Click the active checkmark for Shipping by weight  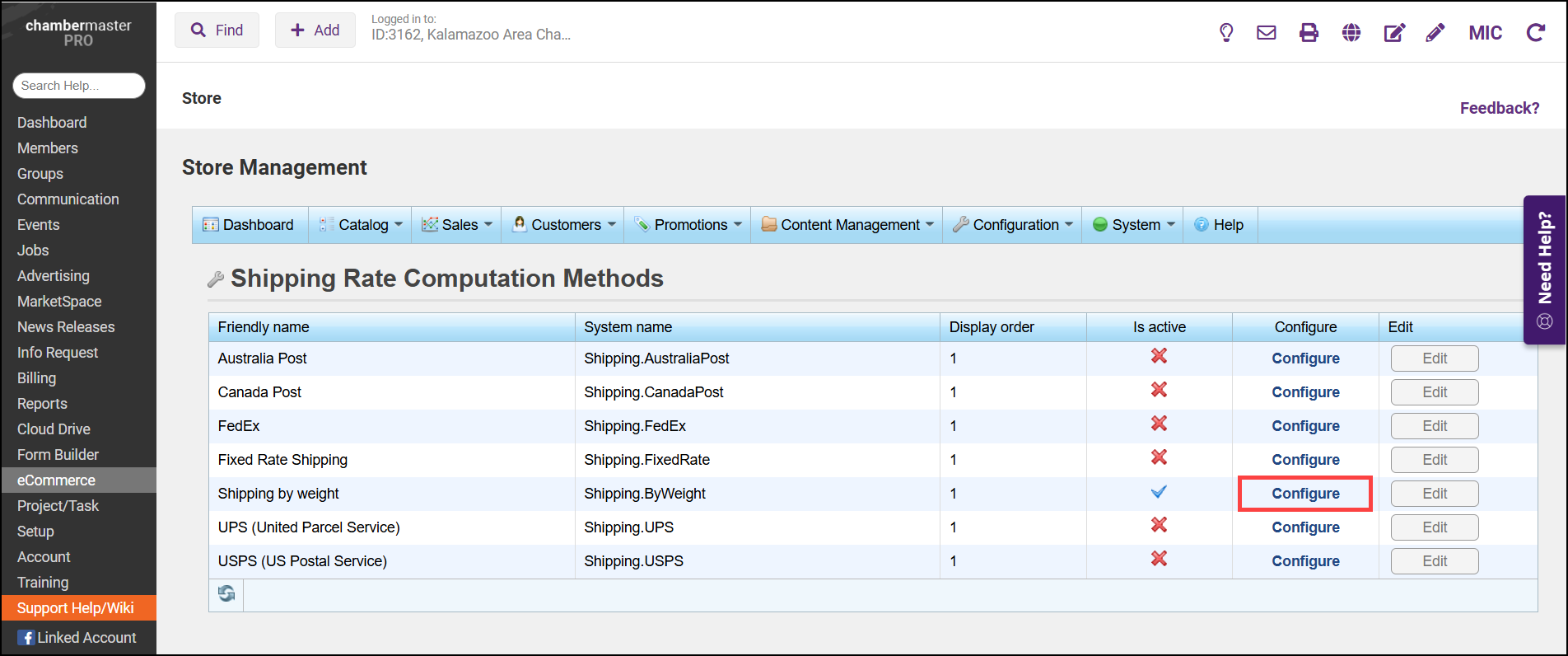pos(1159,493)
